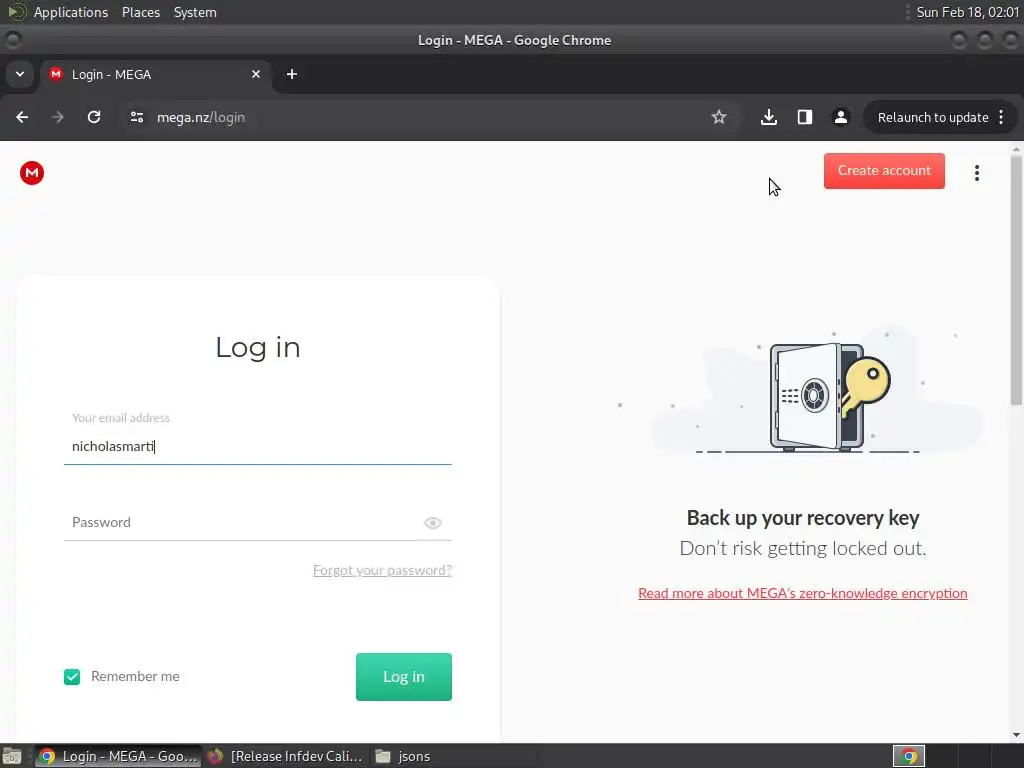1024x768 pixels.
Task: Read more about MEGA's zero-knowledge encryption
Action: pyautogui.click(x=803, y=593)
